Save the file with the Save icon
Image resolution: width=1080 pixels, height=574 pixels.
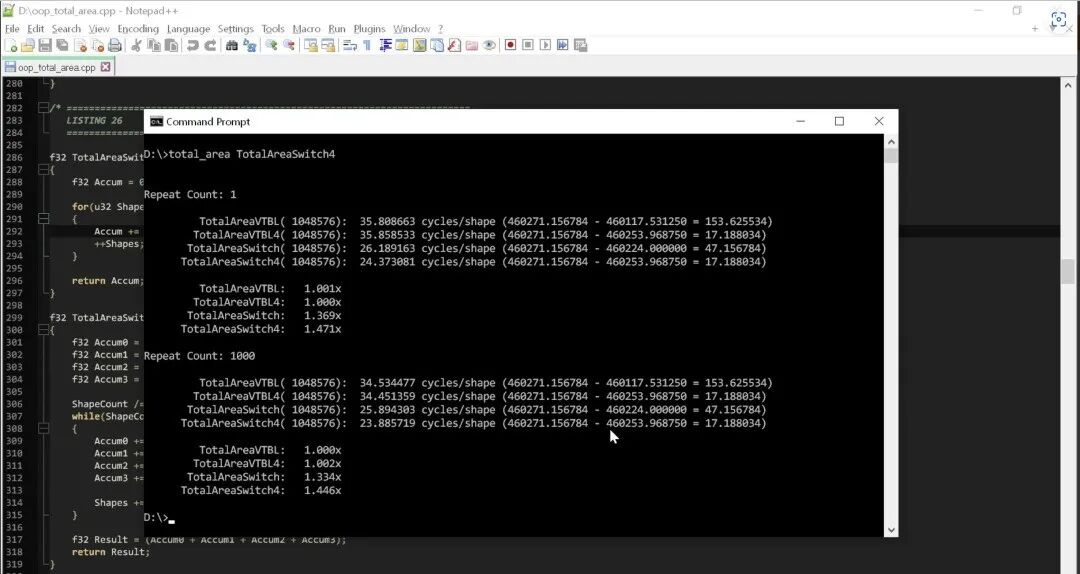click(x=45, y=45)
